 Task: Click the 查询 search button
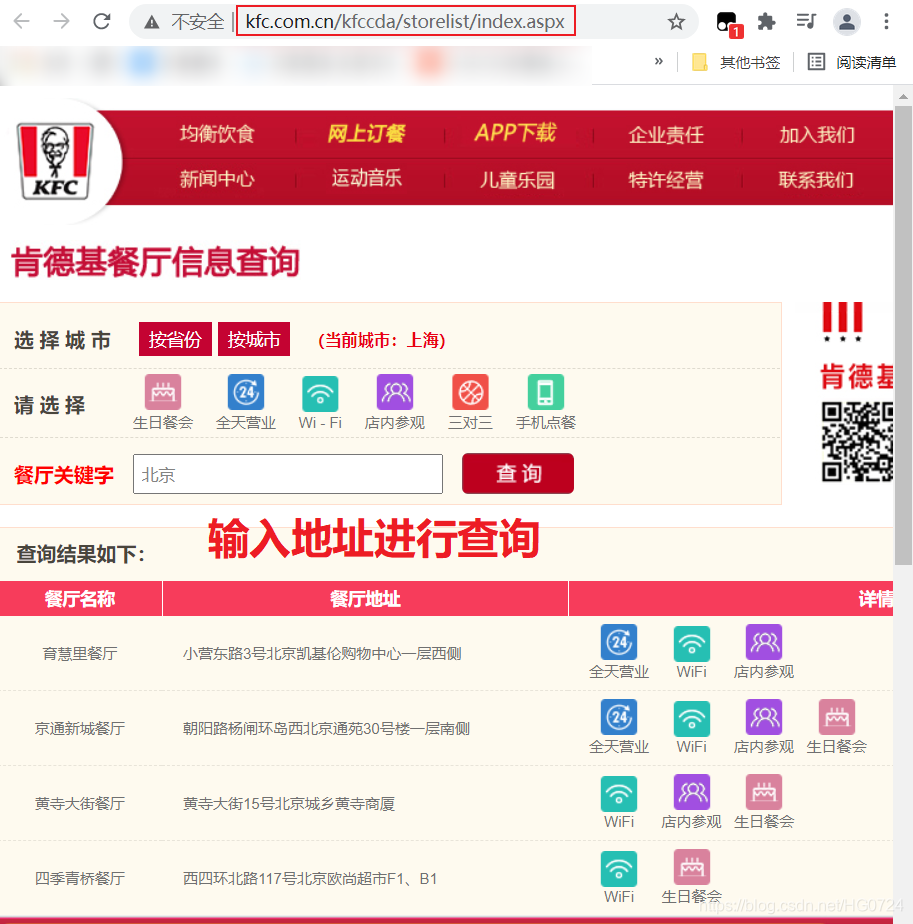pos(518,473)
